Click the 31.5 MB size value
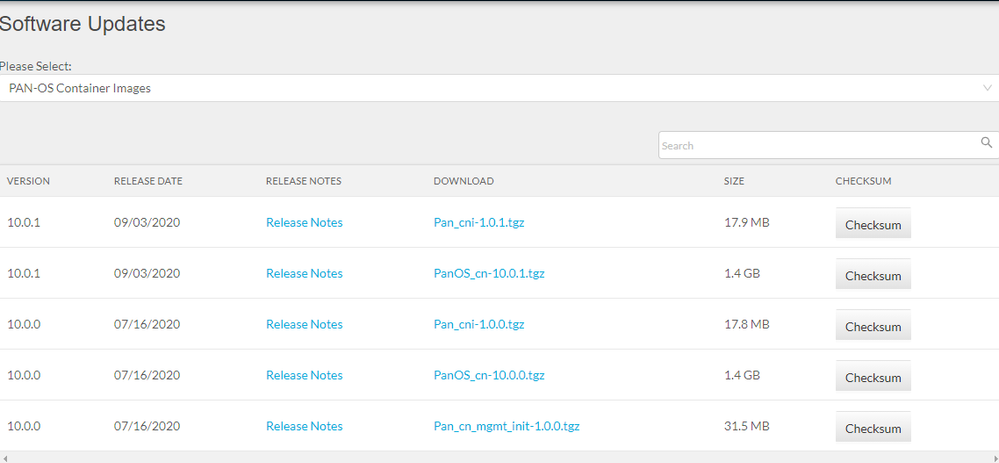Viewport: 999px width, 463px height. (747, 426)
